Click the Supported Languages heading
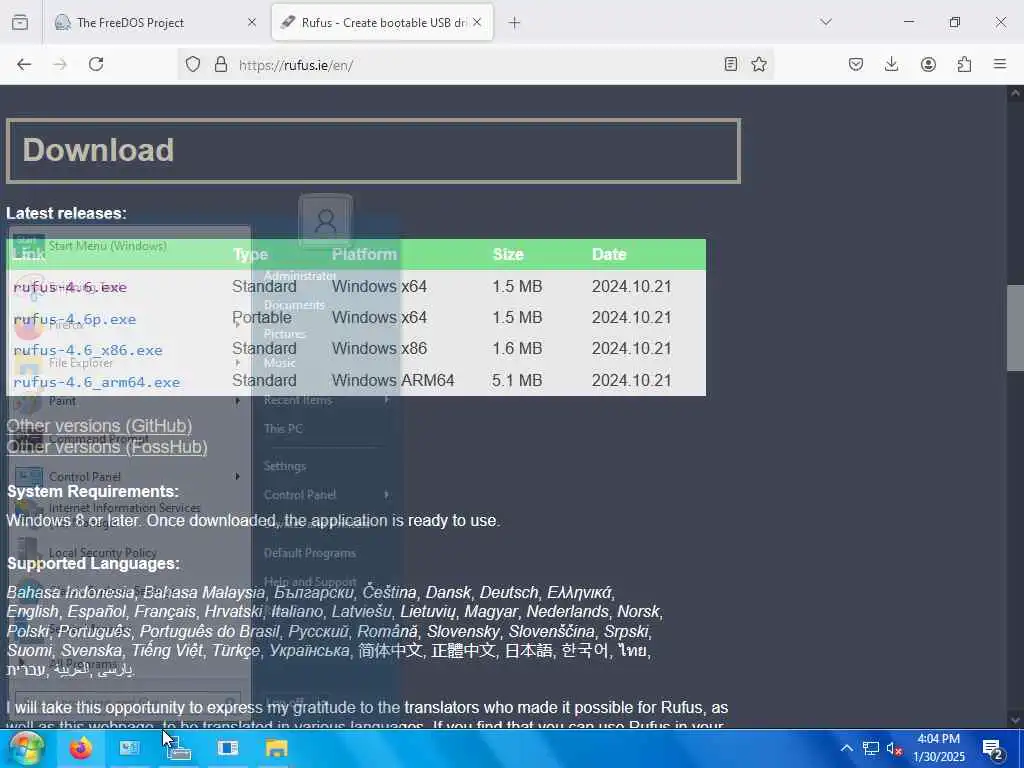1024x768 pixels. tap(93, 564)
